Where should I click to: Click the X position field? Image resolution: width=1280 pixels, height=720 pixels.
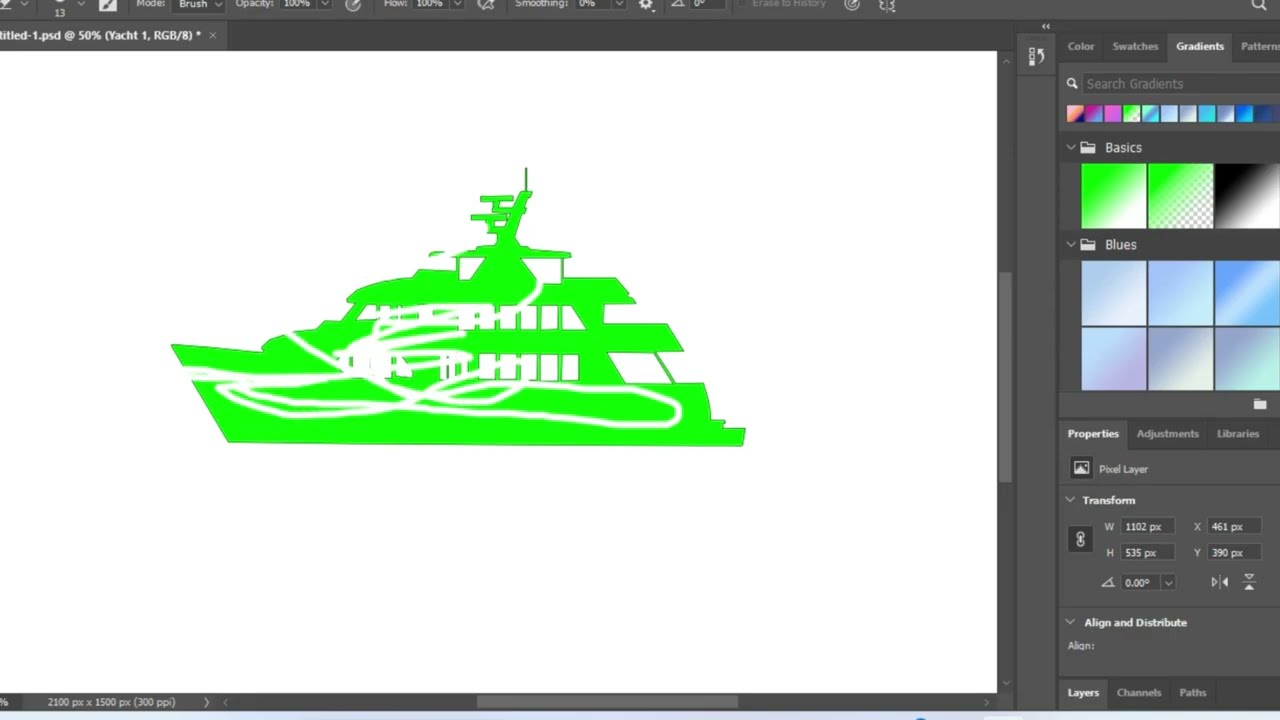pos(1234,526)
